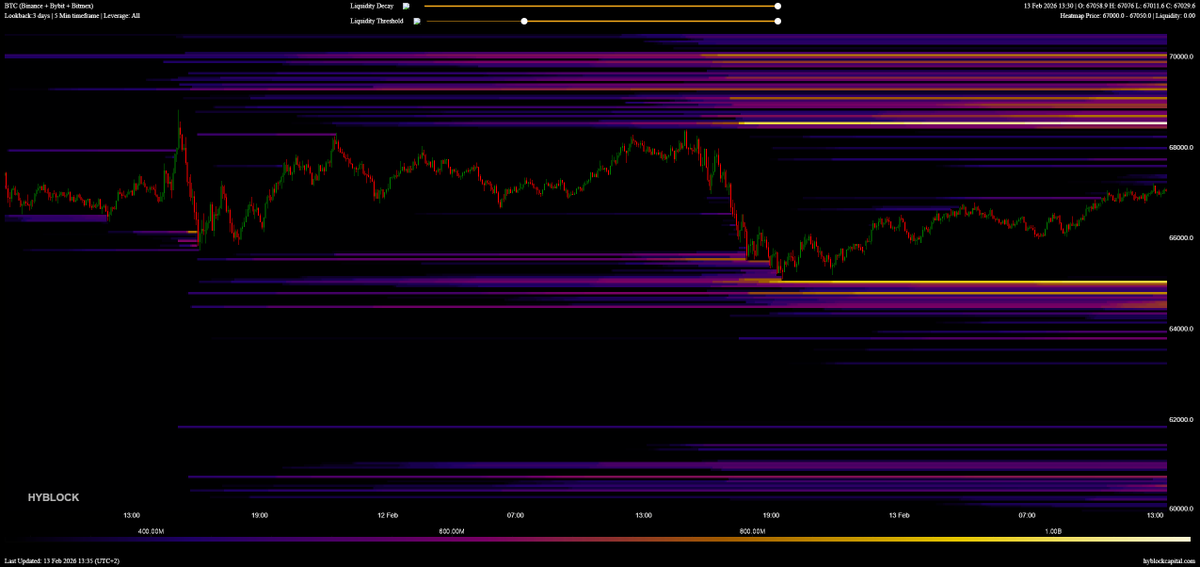The image size is (1200, 567).
Task: Click the 60000.0 price axis label
Action: coord(1182,509)
